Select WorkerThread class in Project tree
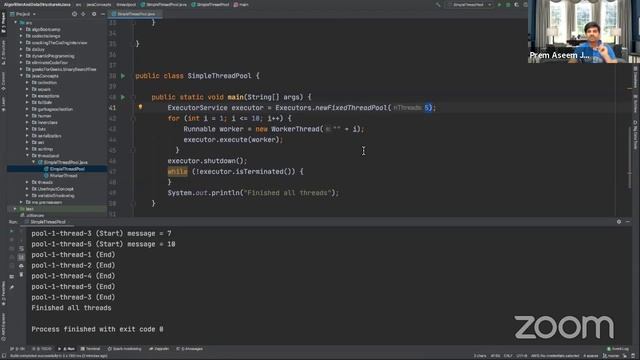The width and height of the screenshot is (640, 360). click(x=60, y=176)
